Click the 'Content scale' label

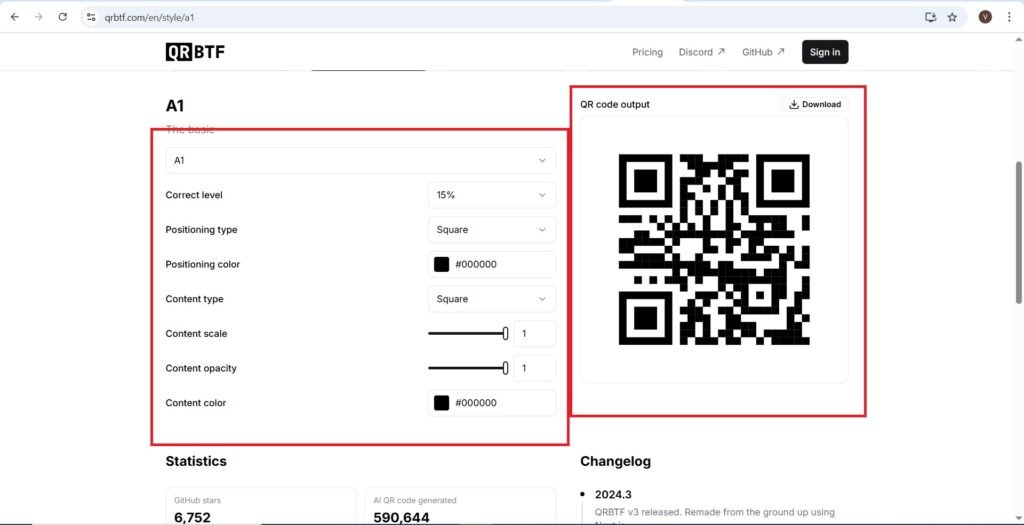click(x=196, y=334)
